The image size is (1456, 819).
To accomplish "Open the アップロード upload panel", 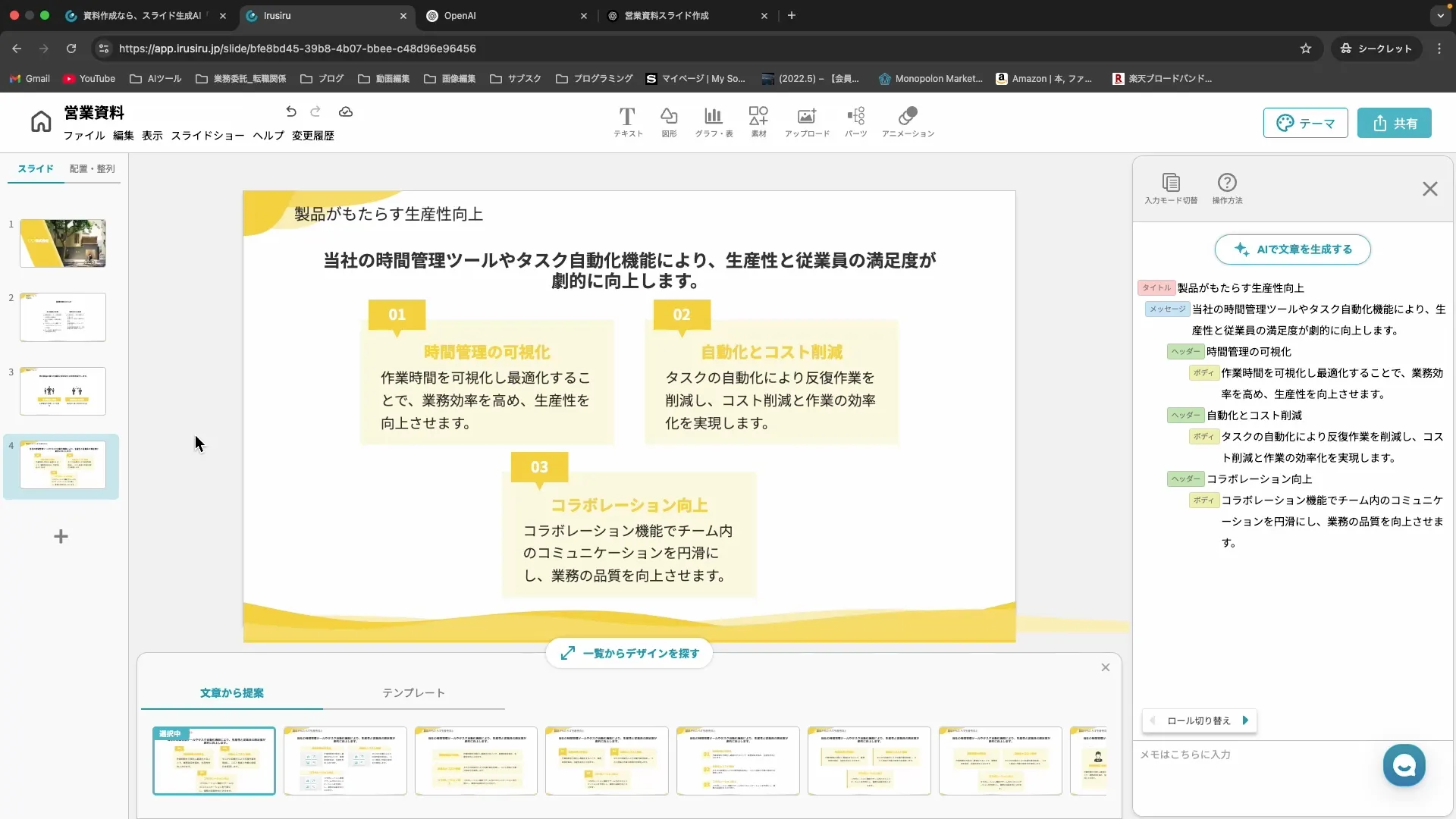I will tap(806, 121).
